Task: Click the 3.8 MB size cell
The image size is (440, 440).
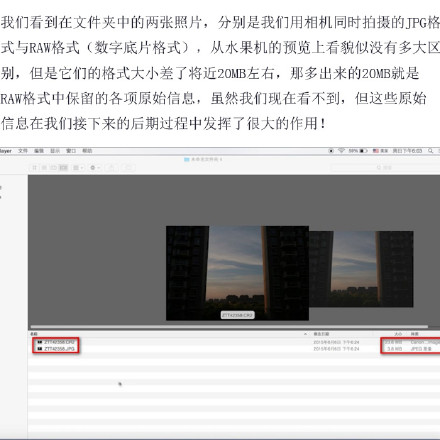Action: click(394, 349)
